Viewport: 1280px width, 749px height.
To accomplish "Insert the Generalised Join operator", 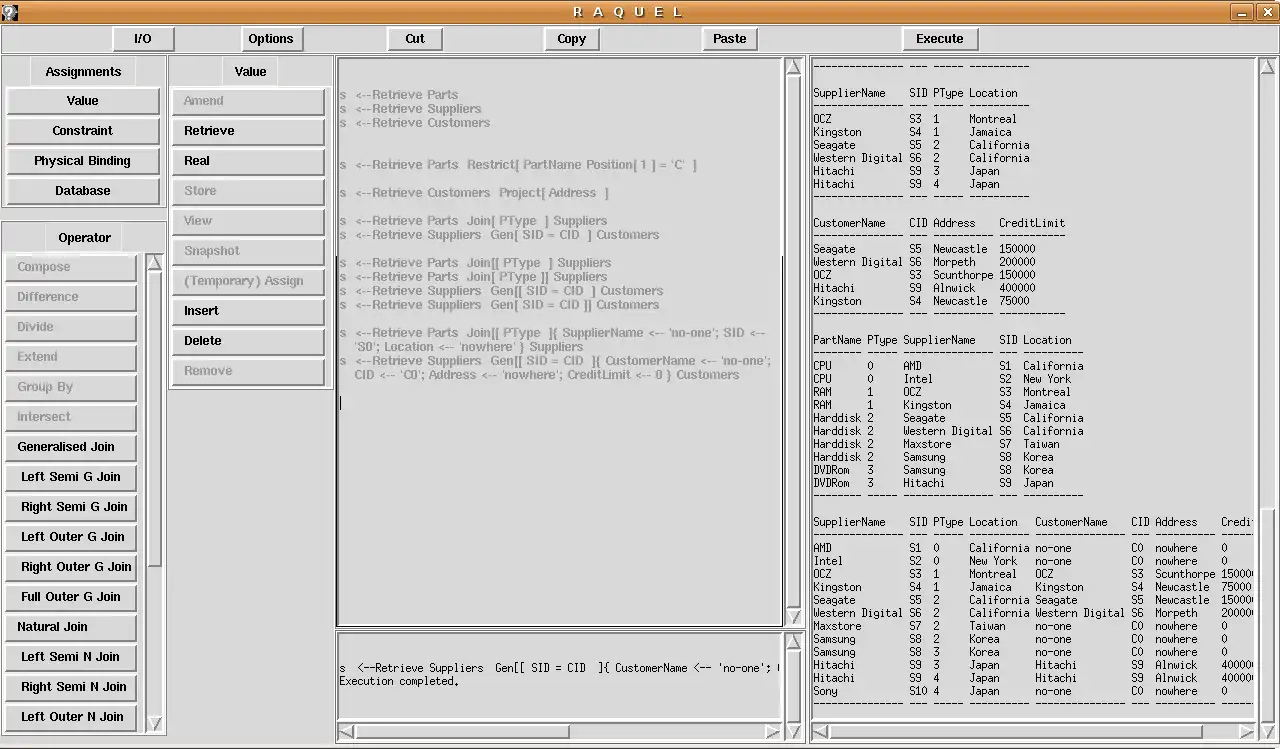I will point(71,447).
